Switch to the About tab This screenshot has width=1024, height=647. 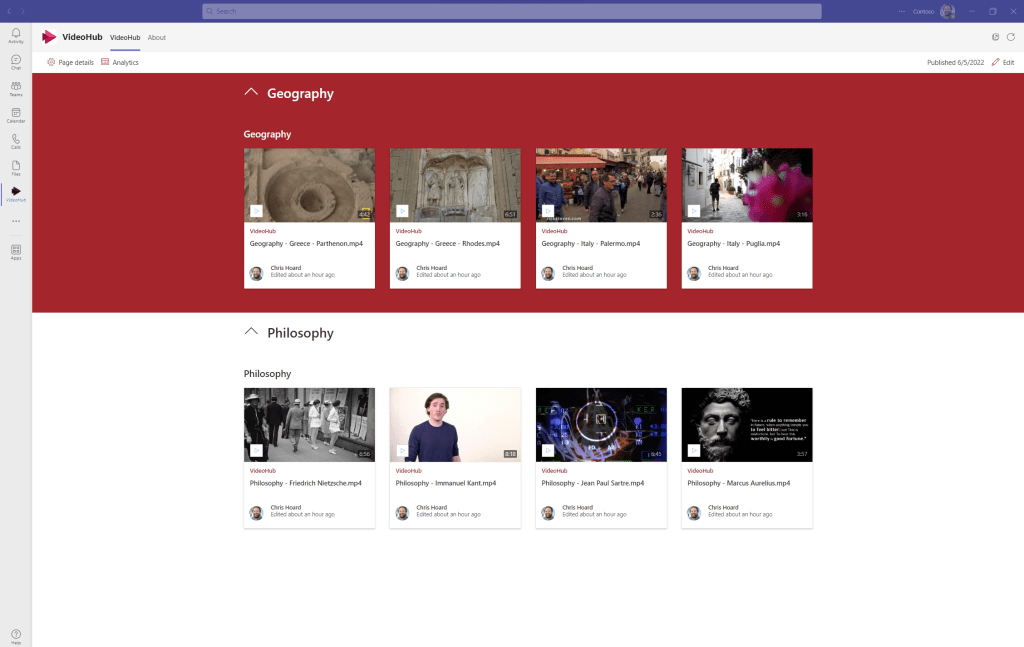click(x=157, y=37)
